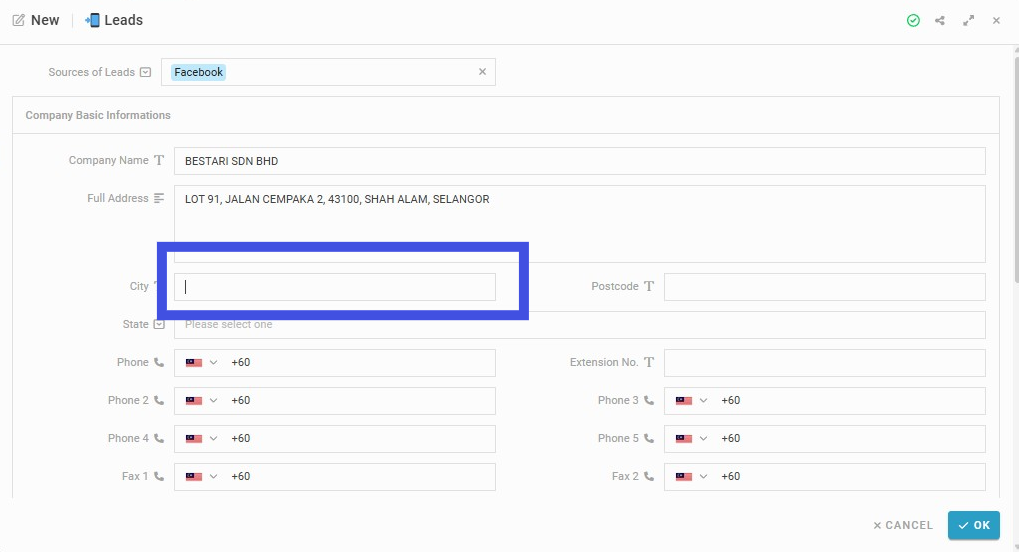Click the Postcode input field
This screenshot has width=1019, height=552.
tap(825, 287)
